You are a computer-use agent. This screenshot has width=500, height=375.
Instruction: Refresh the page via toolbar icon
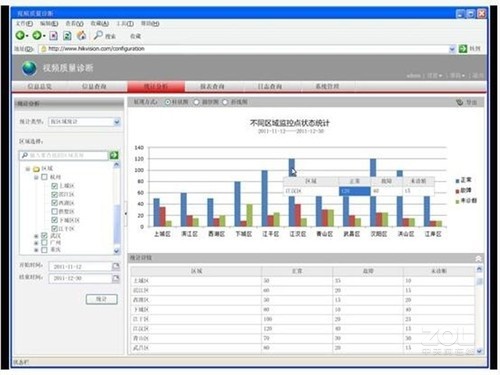pyautogui.click(x=67, y=35)
